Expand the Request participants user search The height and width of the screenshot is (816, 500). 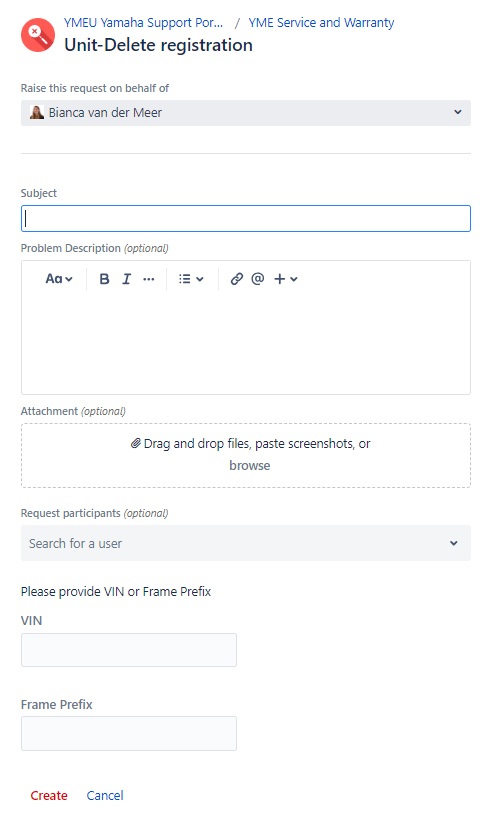point(246,543)
